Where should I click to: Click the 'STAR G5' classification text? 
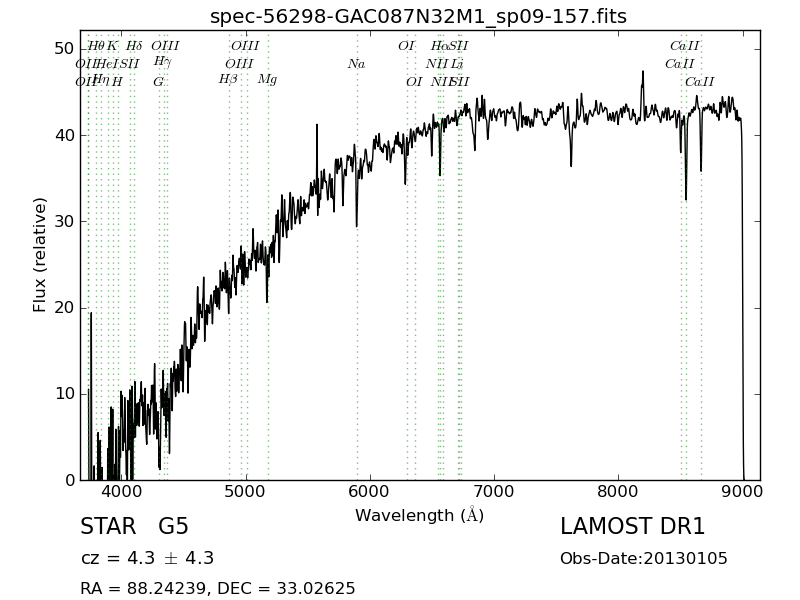[134, 526]
